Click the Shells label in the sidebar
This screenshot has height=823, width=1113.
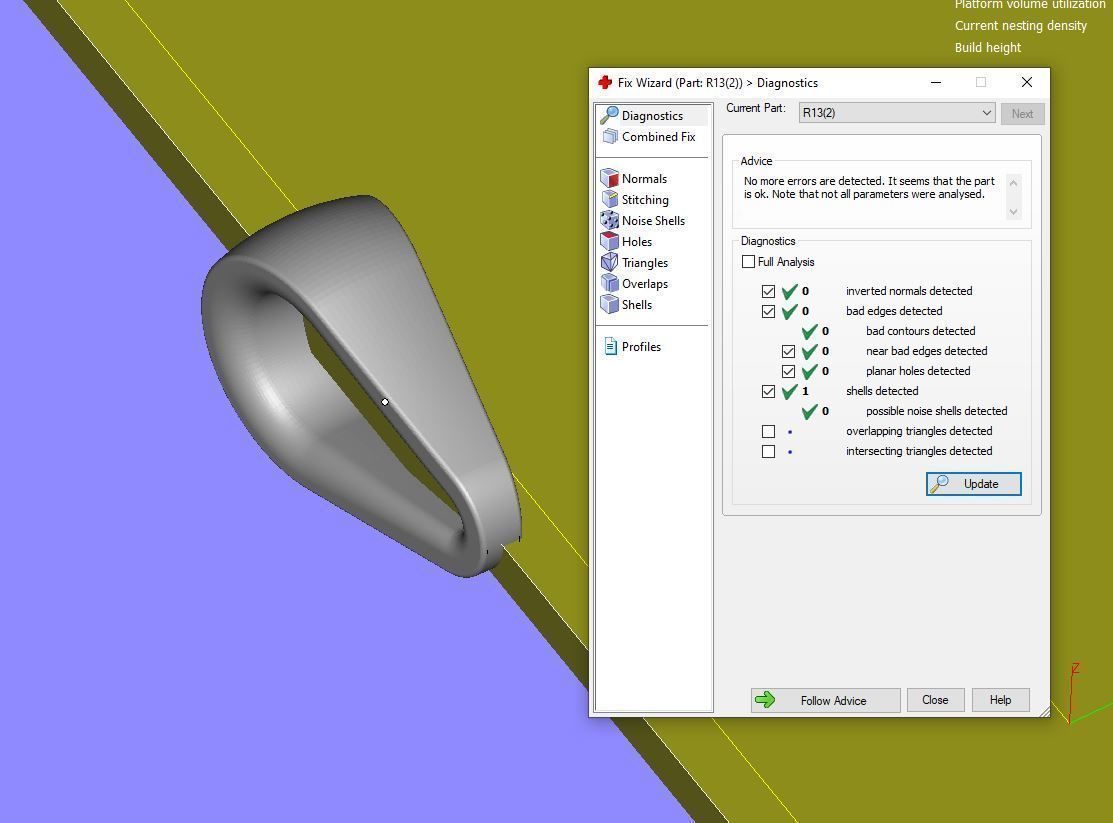coord(637,305)
